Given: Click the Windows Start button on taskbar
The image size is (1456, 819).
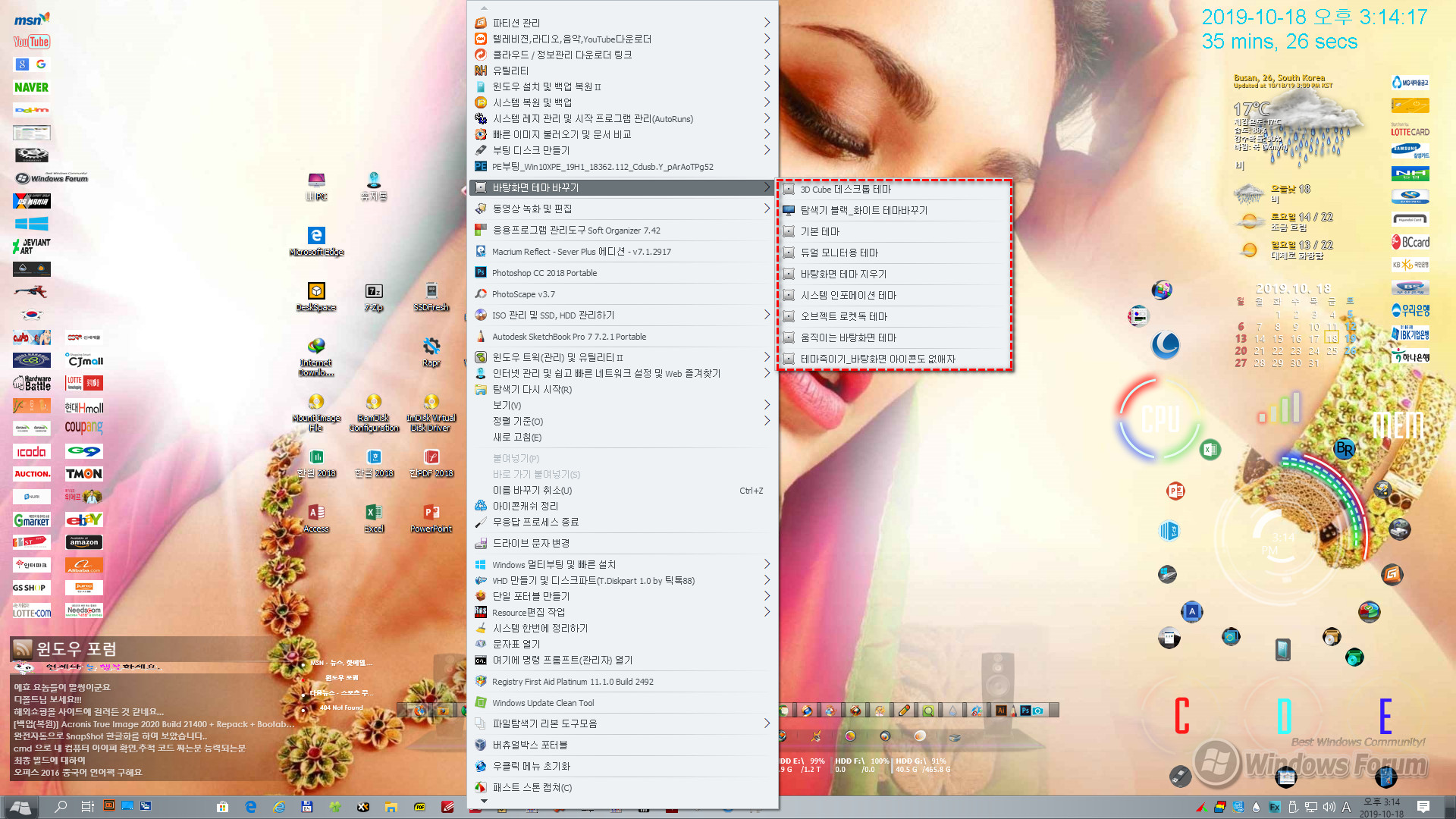Looking at the screenshot, I should point(20,807).
